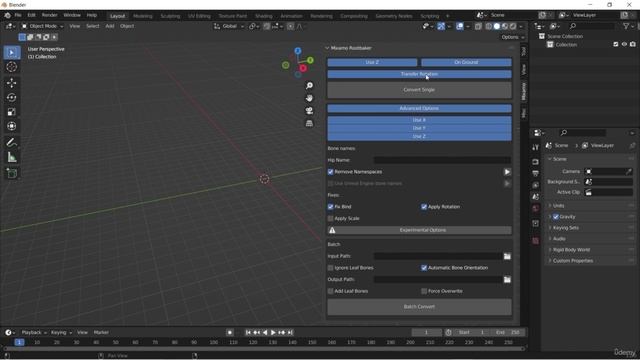The image size is (640, 360).
Task: Click the Hip Name input field
Action: pos(442,160)
